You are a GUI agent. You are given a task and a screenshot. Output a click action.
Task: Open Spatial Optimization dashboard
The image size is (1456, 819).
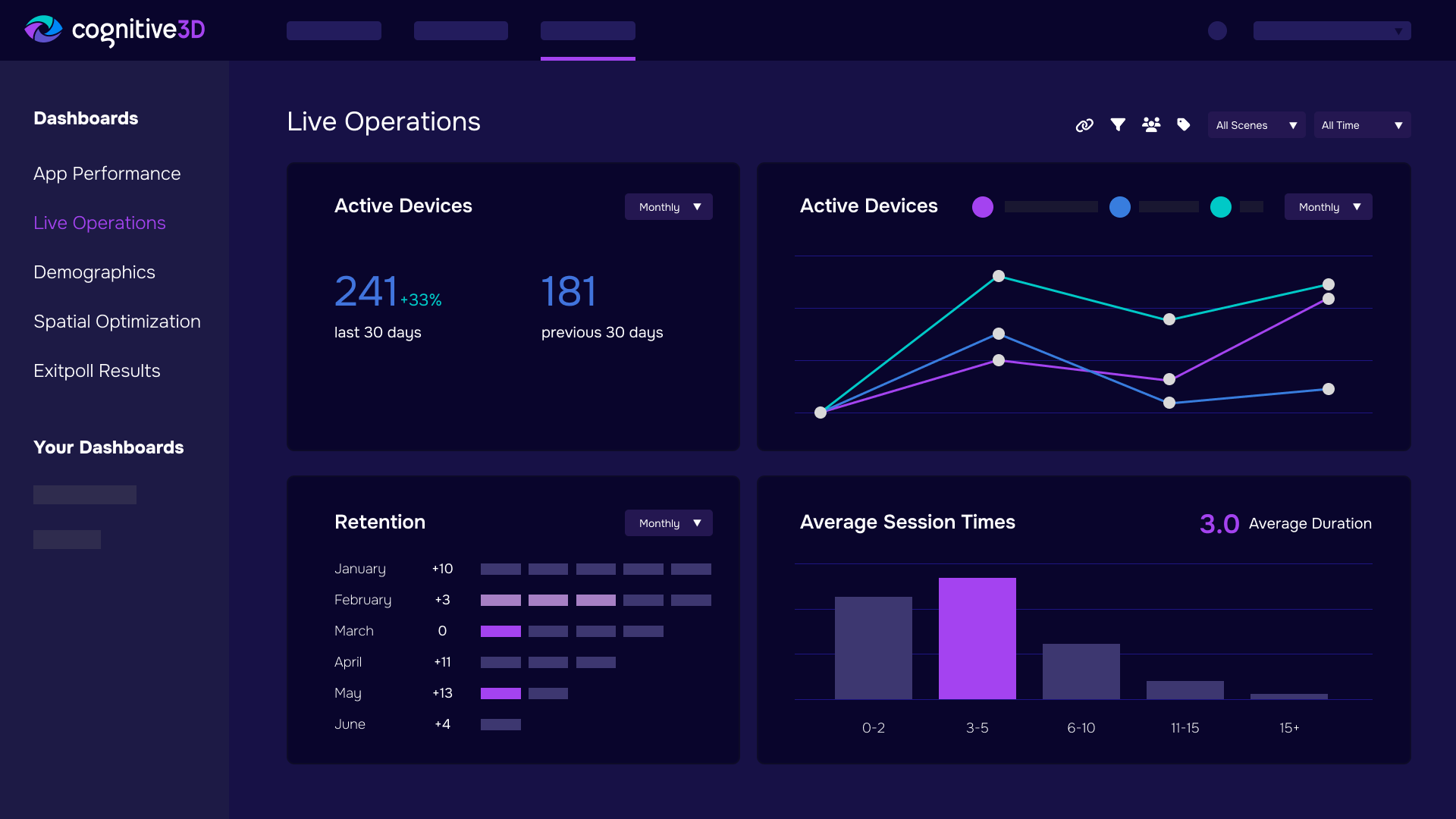[x=117, y=322]
